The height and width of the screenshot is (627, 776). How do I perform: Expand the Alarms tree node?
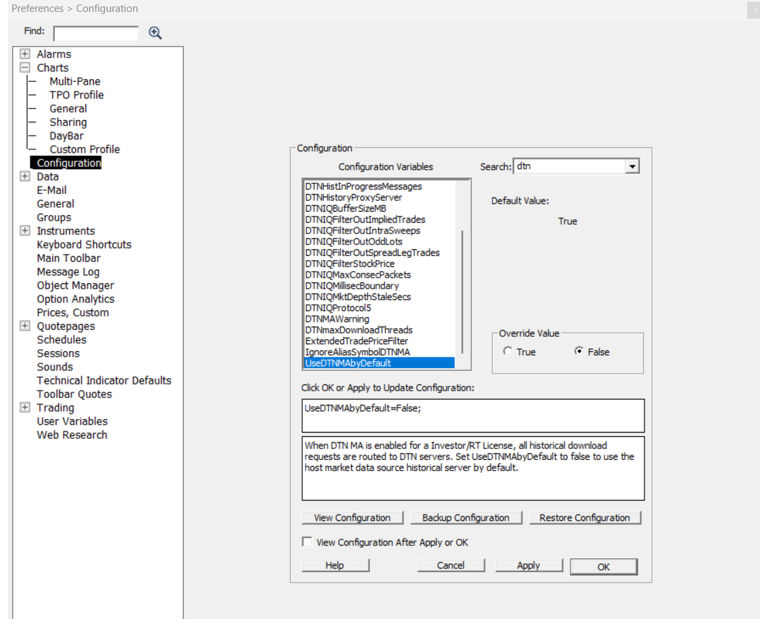[25, 54]
